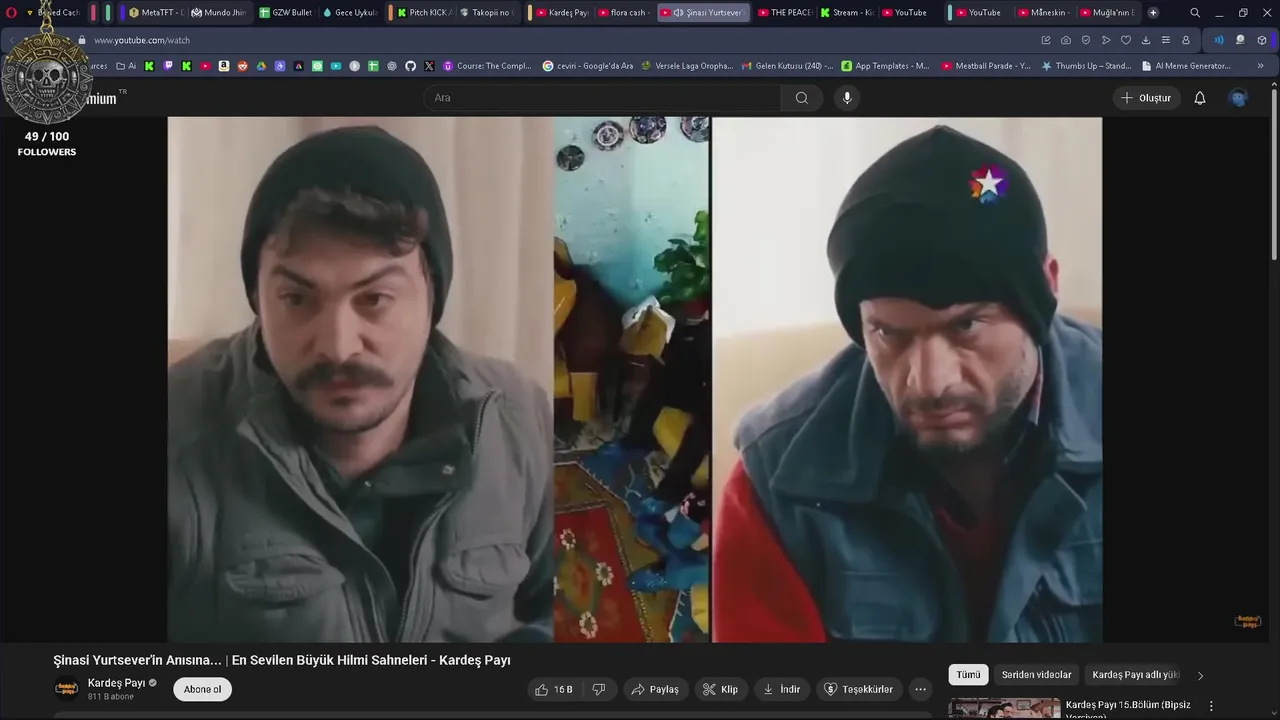Click the search magnifier button
The height and width of the screenshot is (720, 1280).
point(801,98)
